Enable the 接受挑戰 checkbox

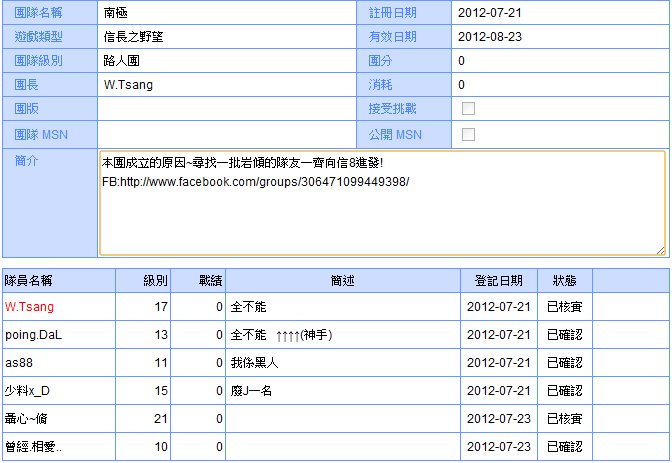click(468, 109)
